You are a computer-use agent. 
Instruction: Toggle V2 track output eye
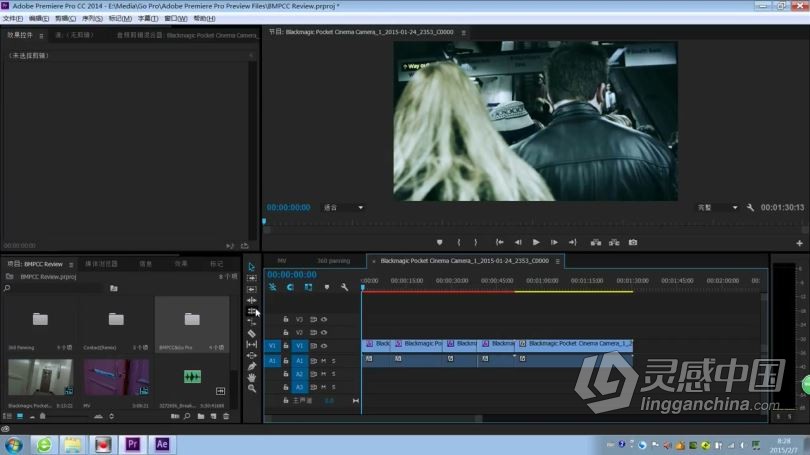point(324,333)
